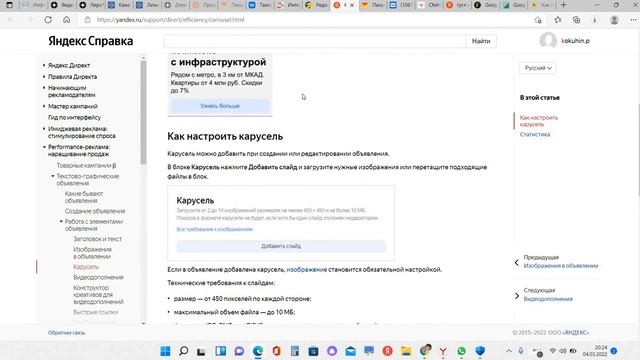This screenshot has width=640, height=360.
Task: Collapse Текстово-графические объявления in sidebar
Action: 53,176
